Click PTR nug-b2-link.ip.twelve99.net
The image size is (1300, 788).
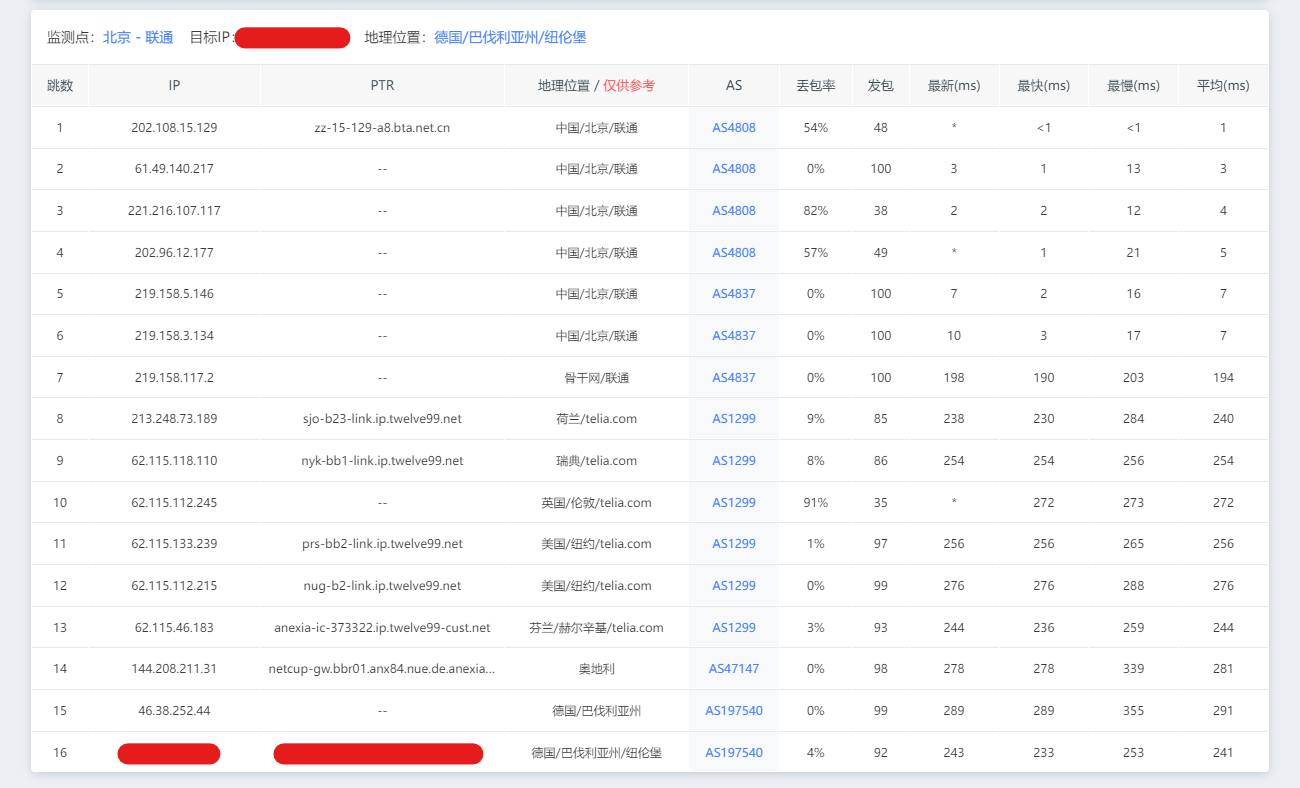382,586
